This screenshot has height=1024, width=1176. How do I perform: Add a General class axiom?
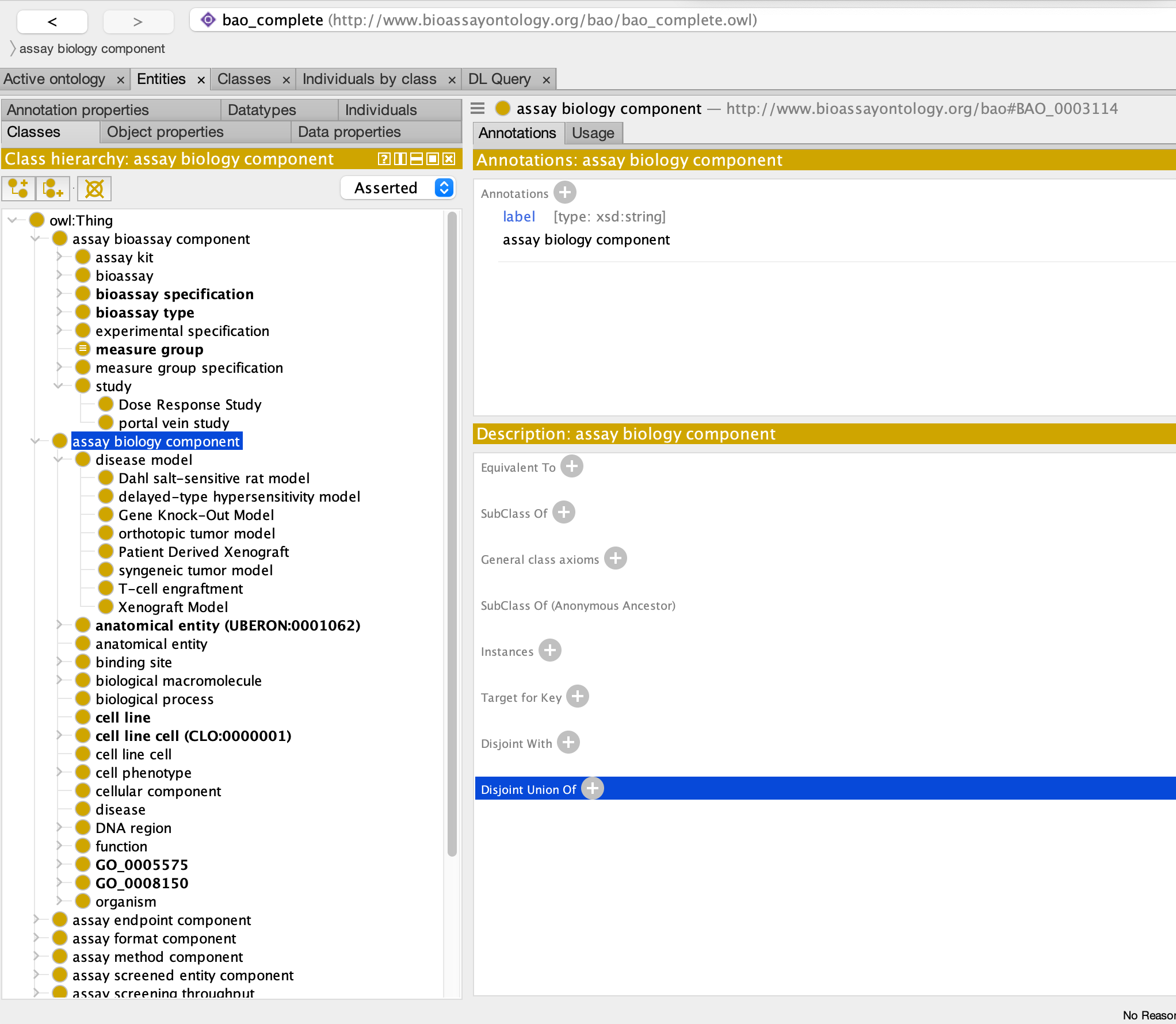pyautogui.click(x=616, y=558)
